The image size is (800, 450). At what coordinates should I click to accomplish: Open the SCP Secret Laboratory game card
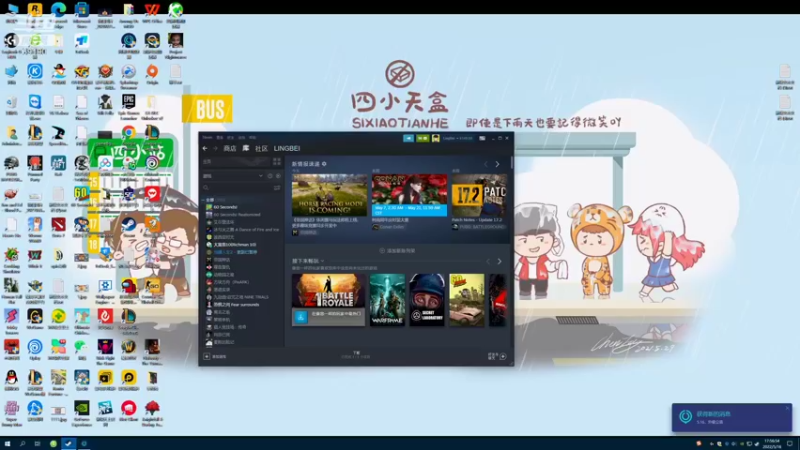click(x=427, y=300)
